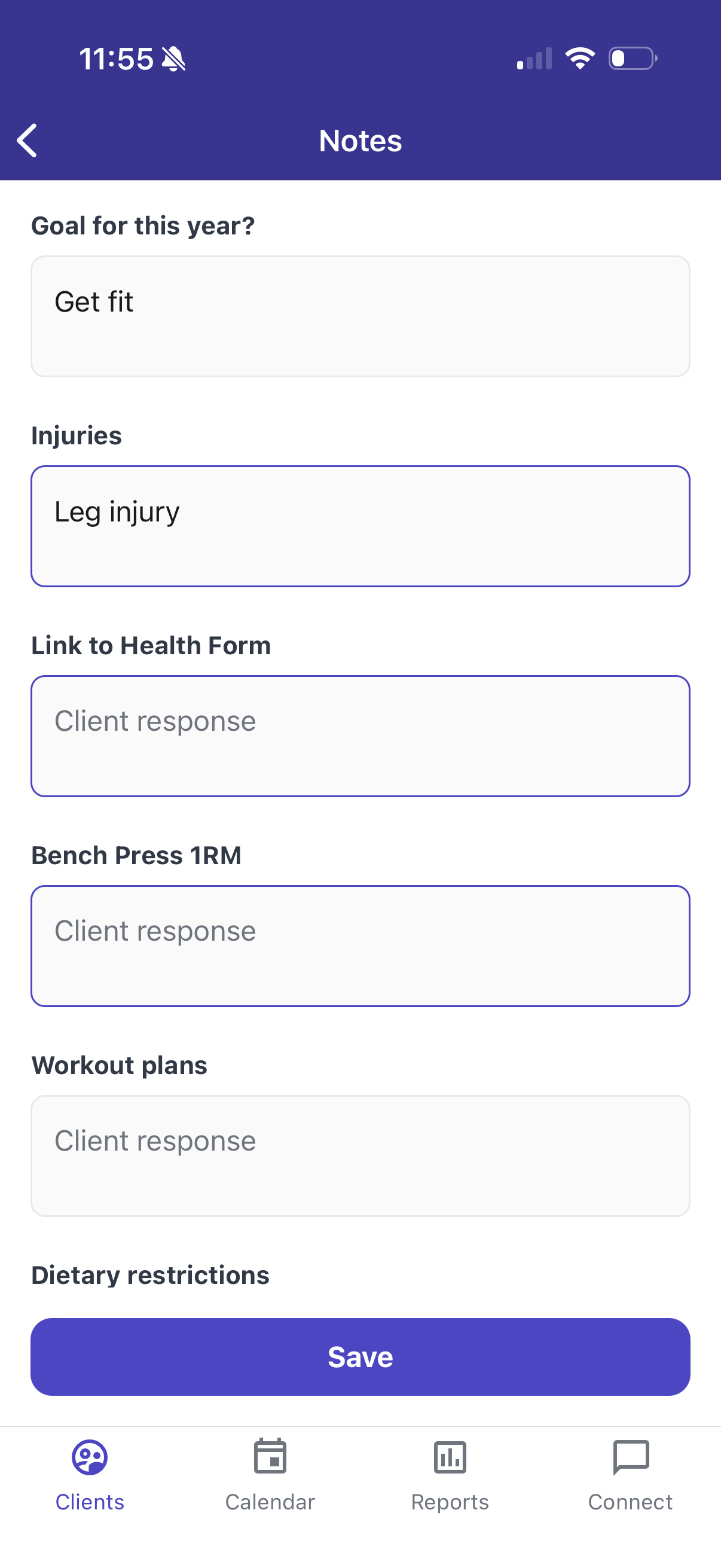Open the Reports chart icon
Image resolution: width=721 pixels, height=1568 pixels.
pyautogui.click(x=450, y=1457)
